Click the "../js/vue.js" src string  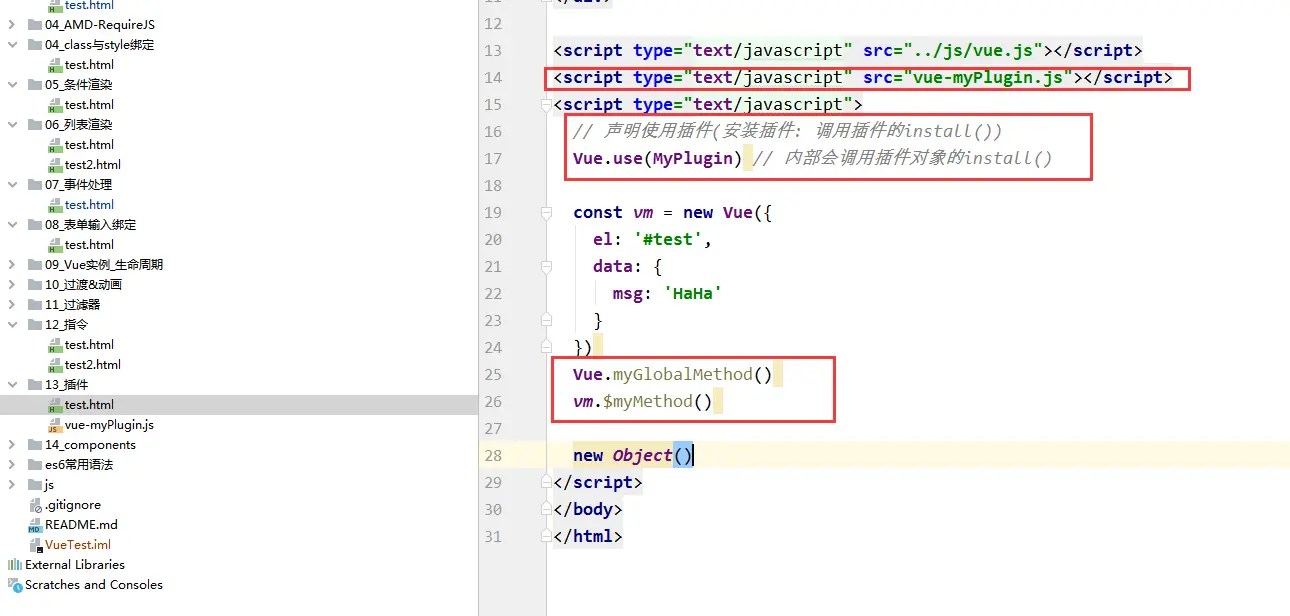[x=974, y=50]
